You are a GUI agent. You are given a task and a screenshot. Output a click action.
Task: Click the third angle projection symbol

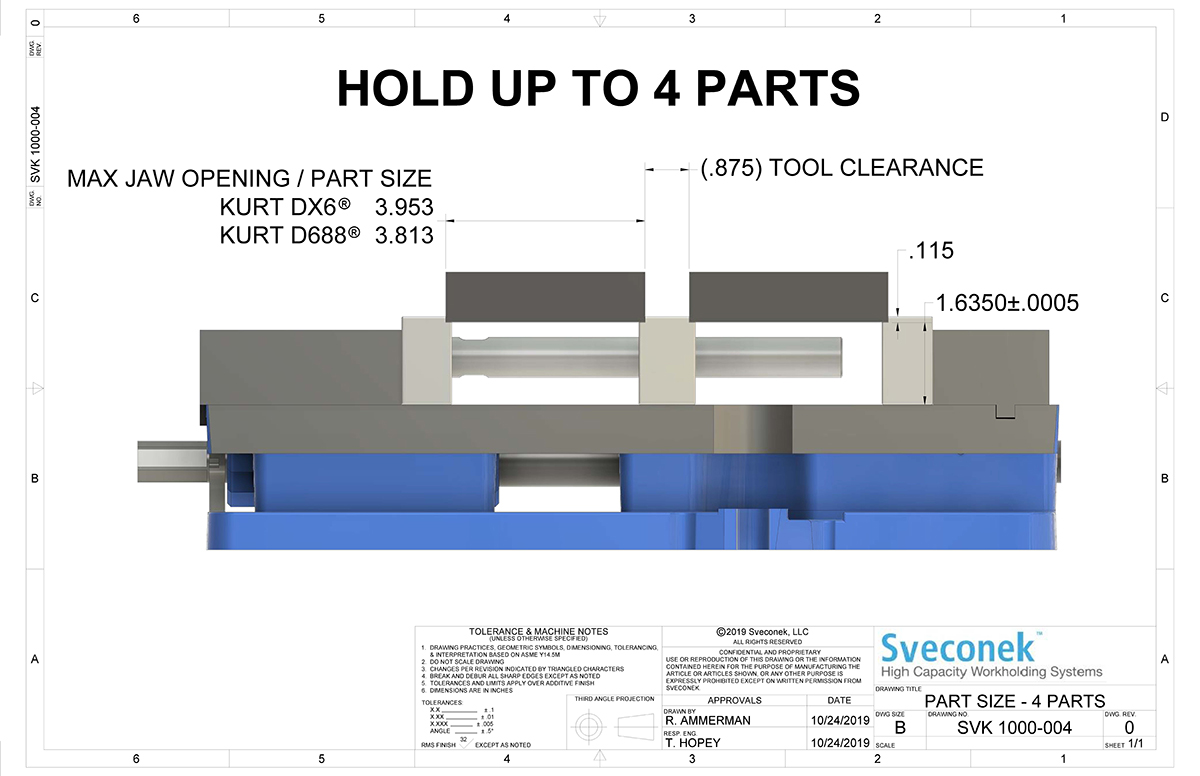coord(612,727)
